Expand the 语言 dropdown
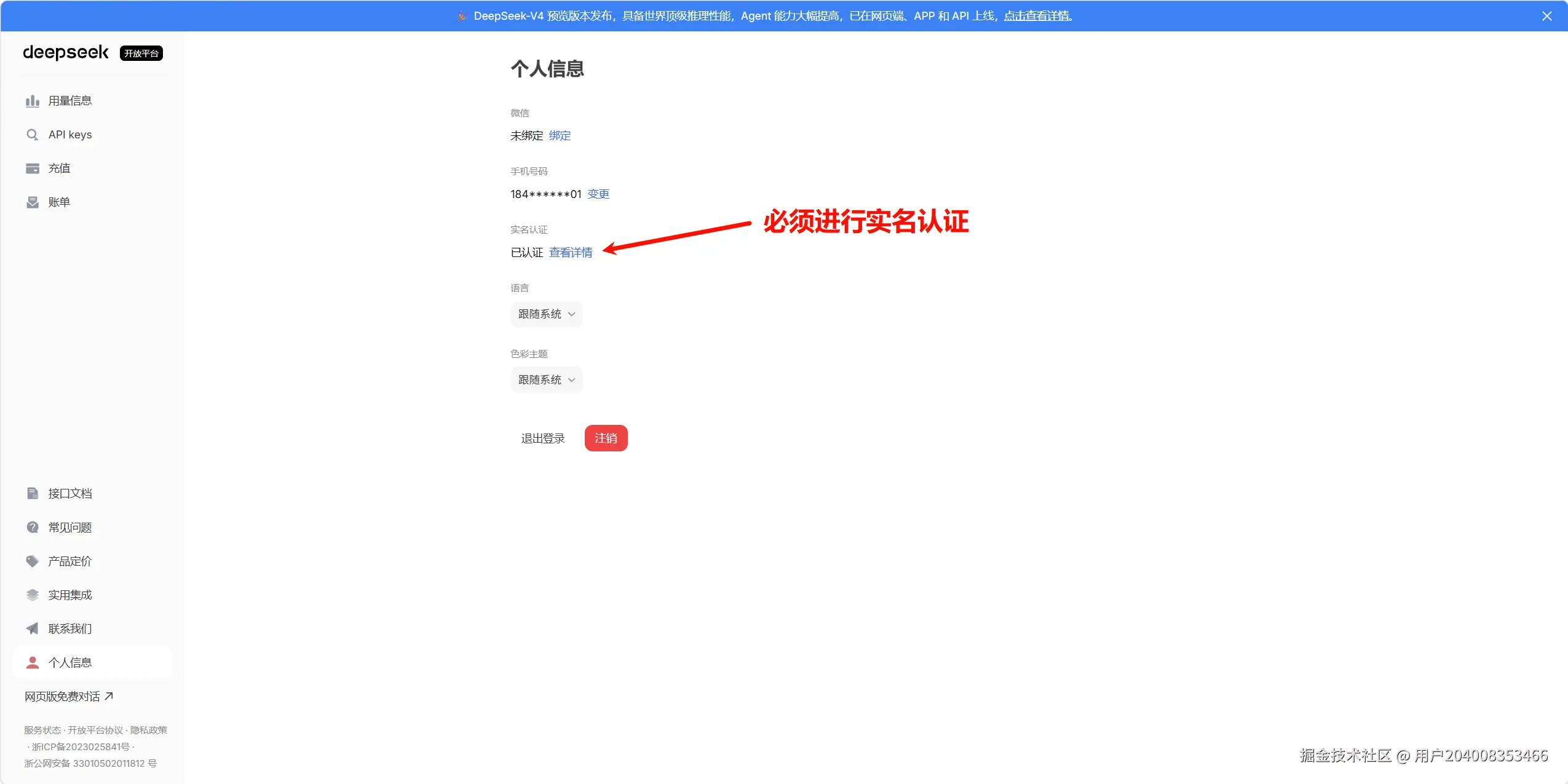This screenshot has height=784, width=1568. tap(547, 314)
